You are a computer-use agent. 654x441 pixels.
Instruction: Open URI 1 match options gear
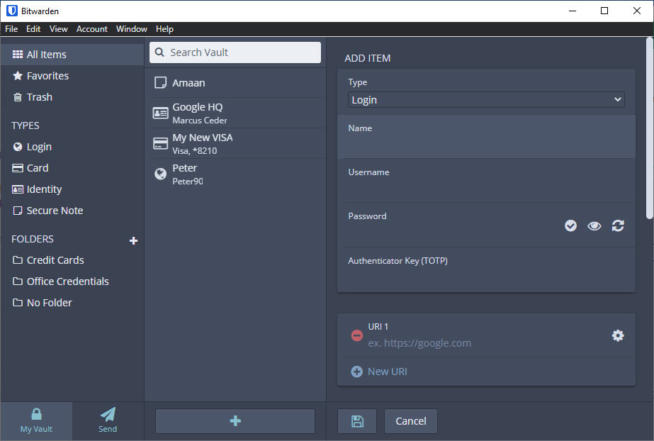[618, 335]
